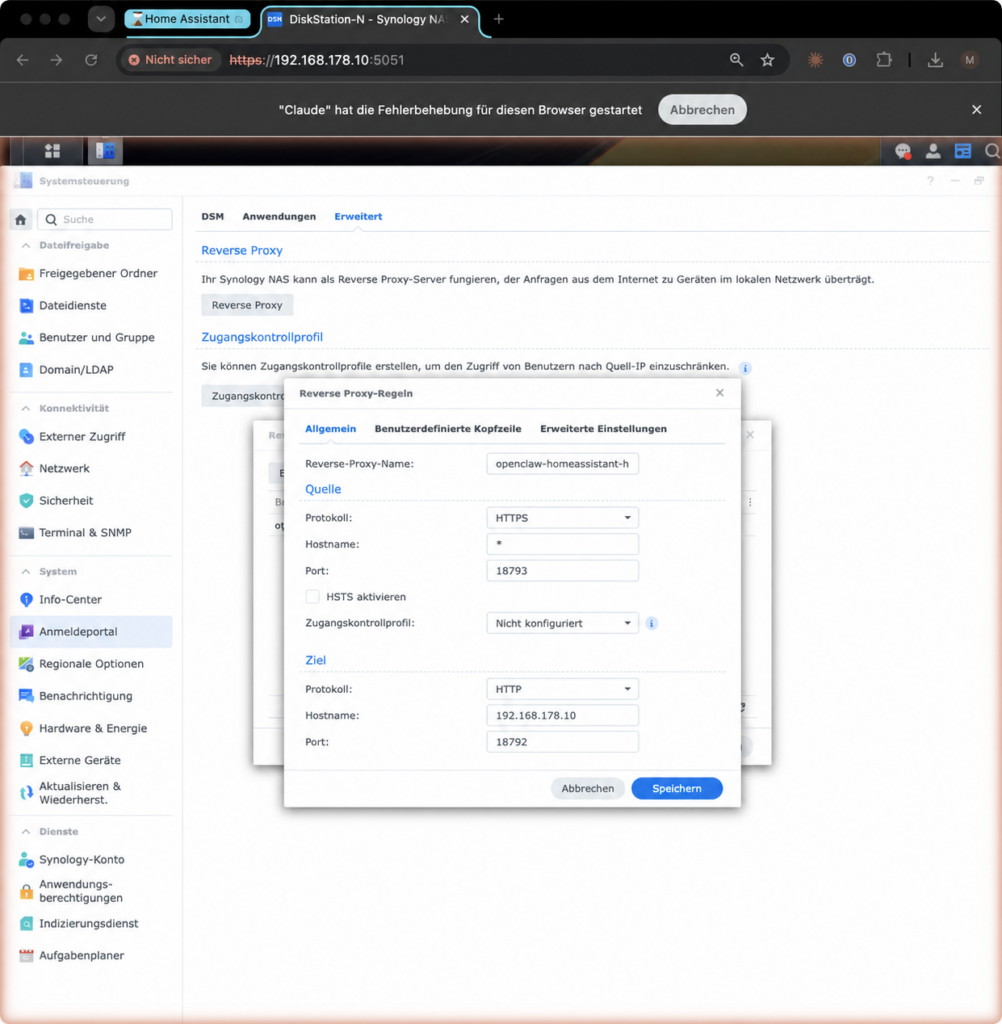1002x1024 pixels.
Task: Reload the browser page
Action: point(91,60)
